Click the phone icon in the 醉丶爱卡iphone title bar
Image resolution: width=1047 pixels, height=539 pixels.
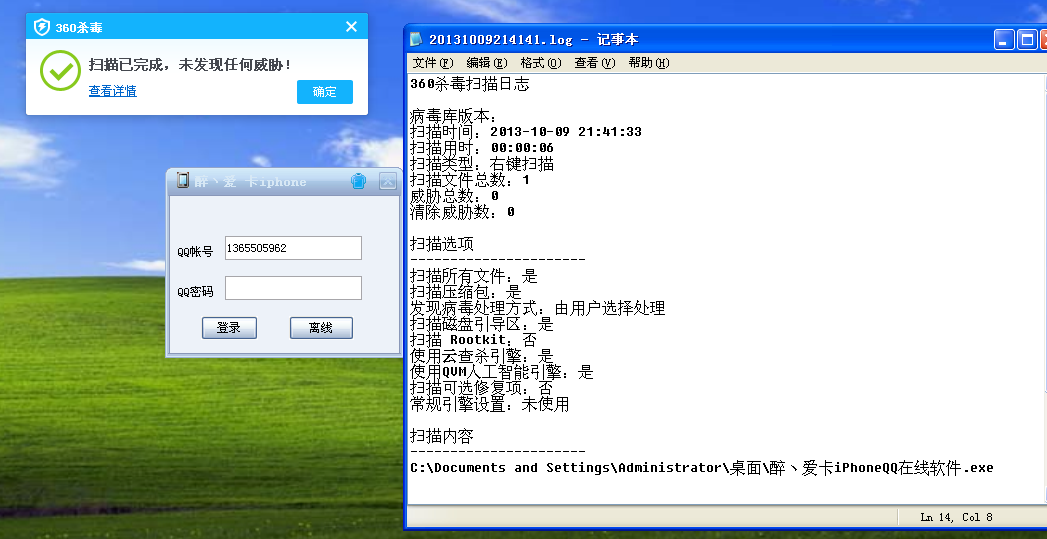pos(182,180)
